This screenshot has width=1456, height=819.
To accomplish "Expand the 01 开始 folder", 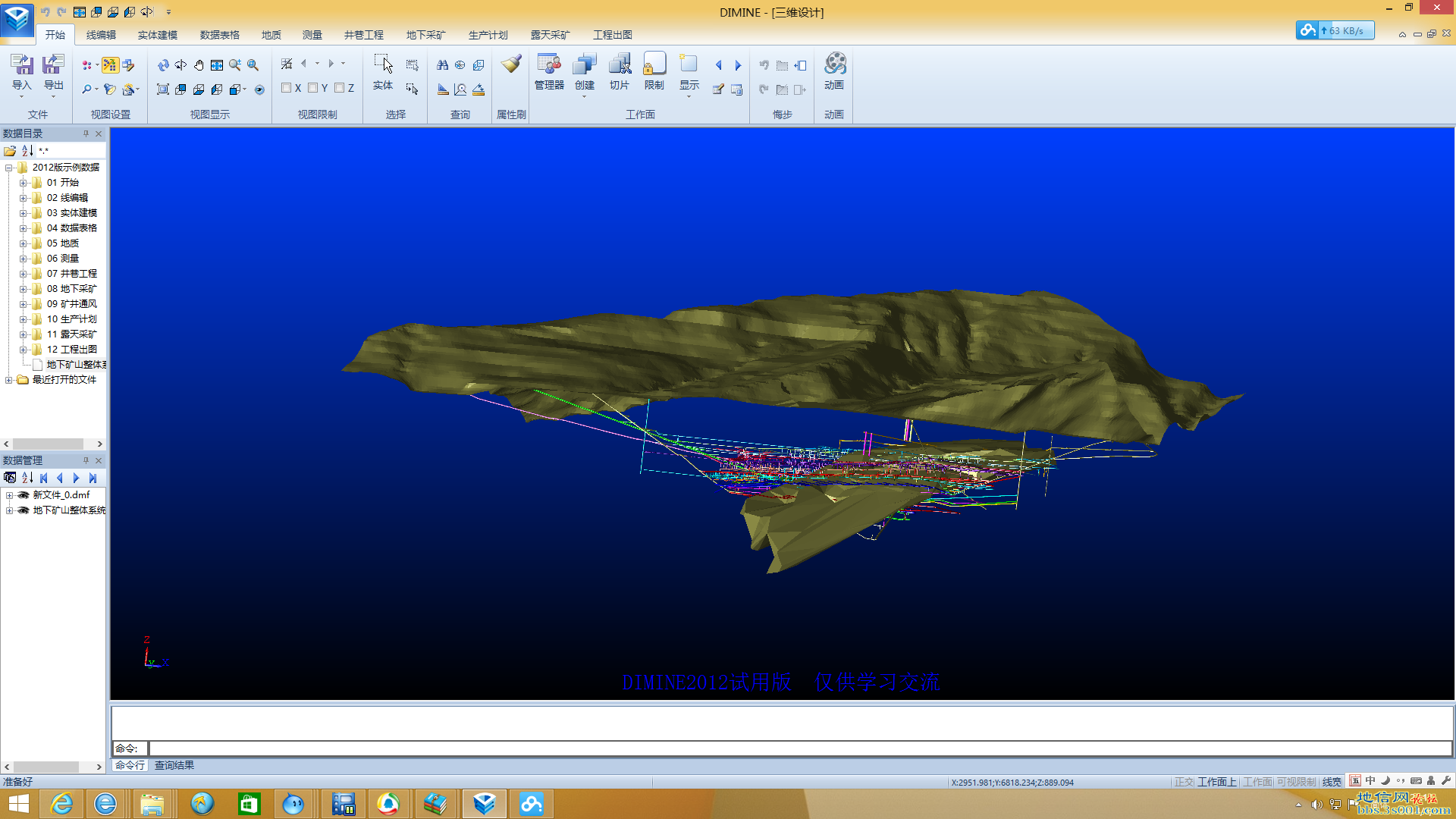I will tap(23, 183).
